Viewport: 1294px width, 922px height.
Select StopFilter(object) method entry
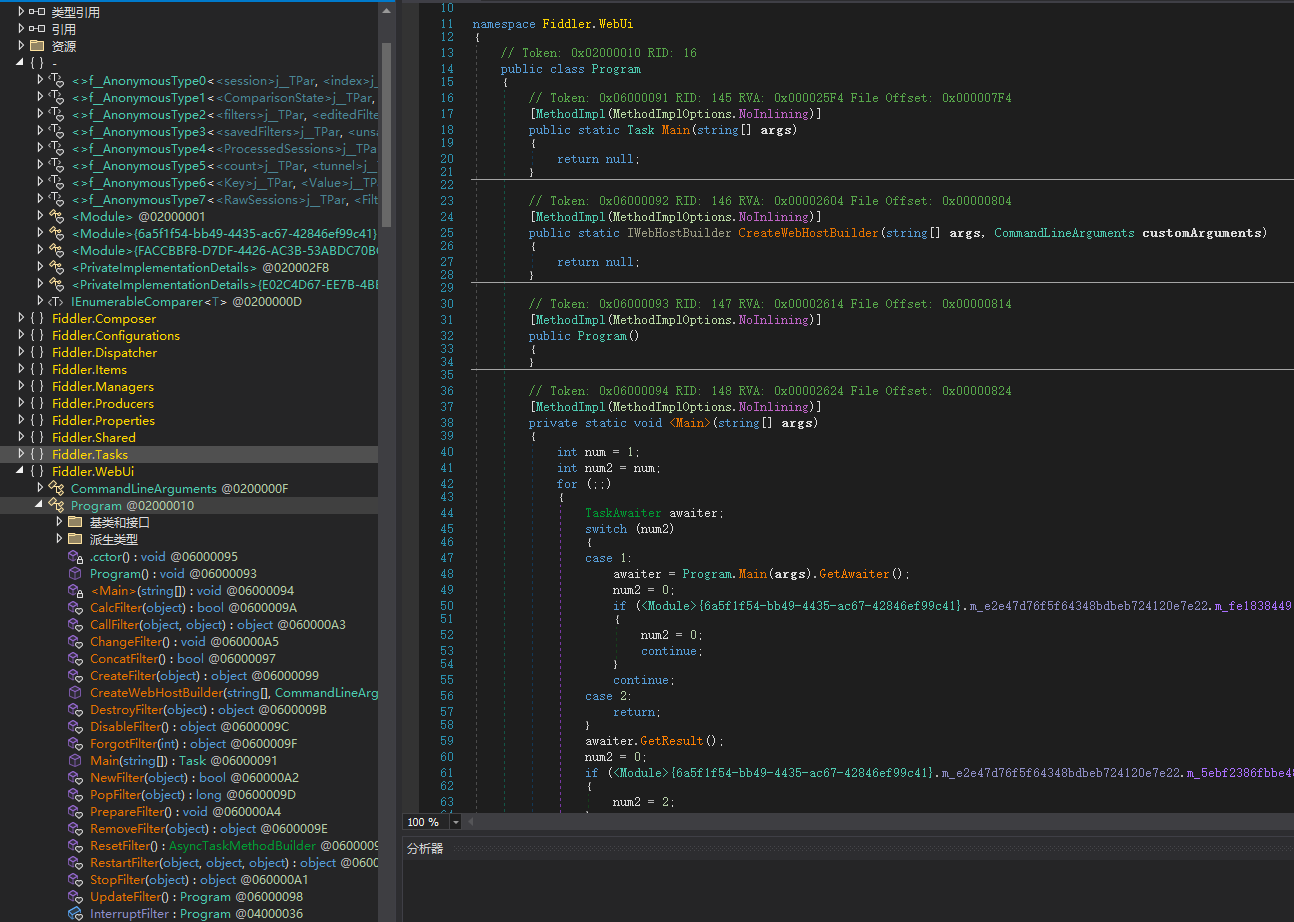pyautogui.click(x=199, y=880)
